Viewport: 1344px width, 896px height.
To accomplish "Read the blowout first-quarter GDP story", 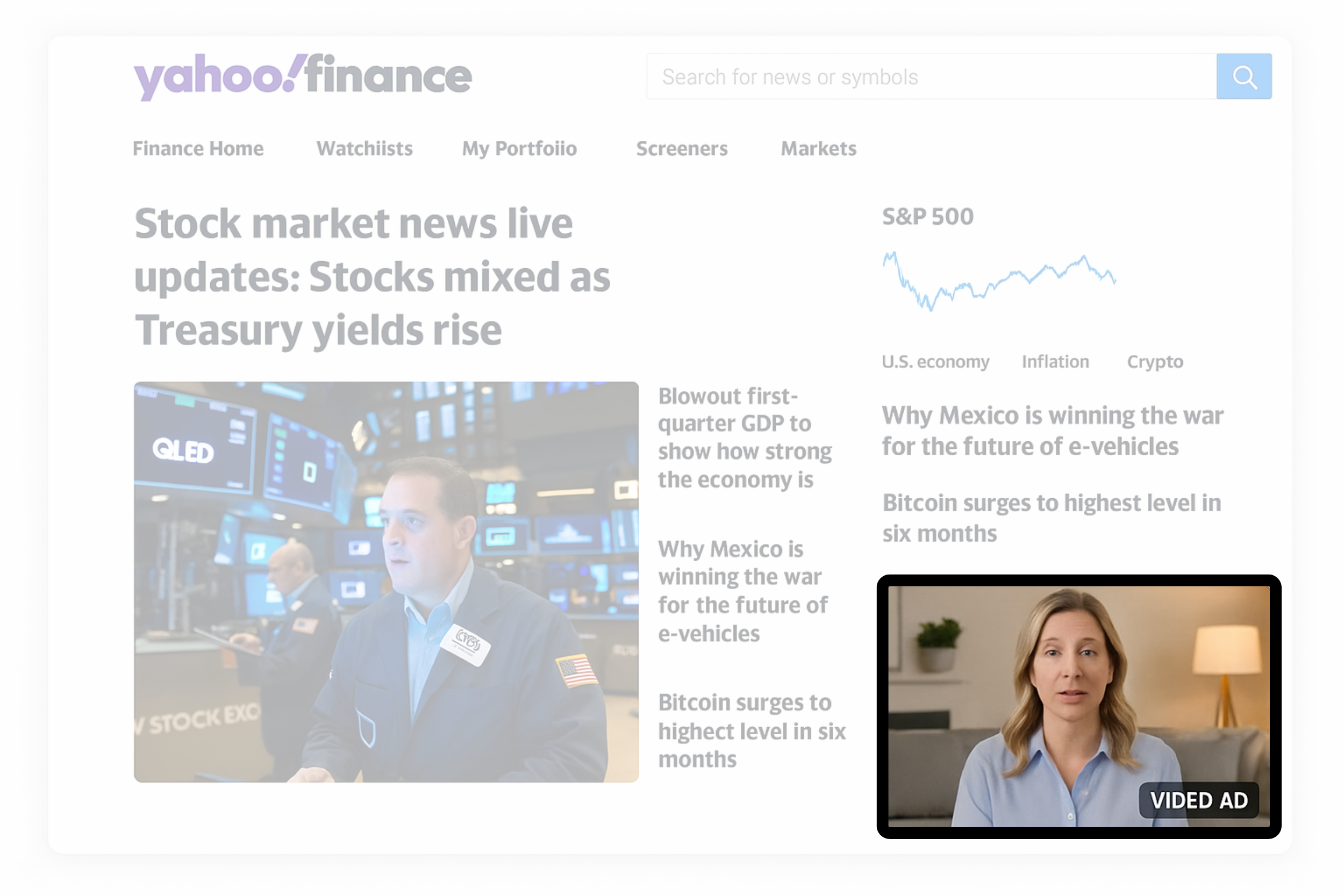I will click(745, 437).
